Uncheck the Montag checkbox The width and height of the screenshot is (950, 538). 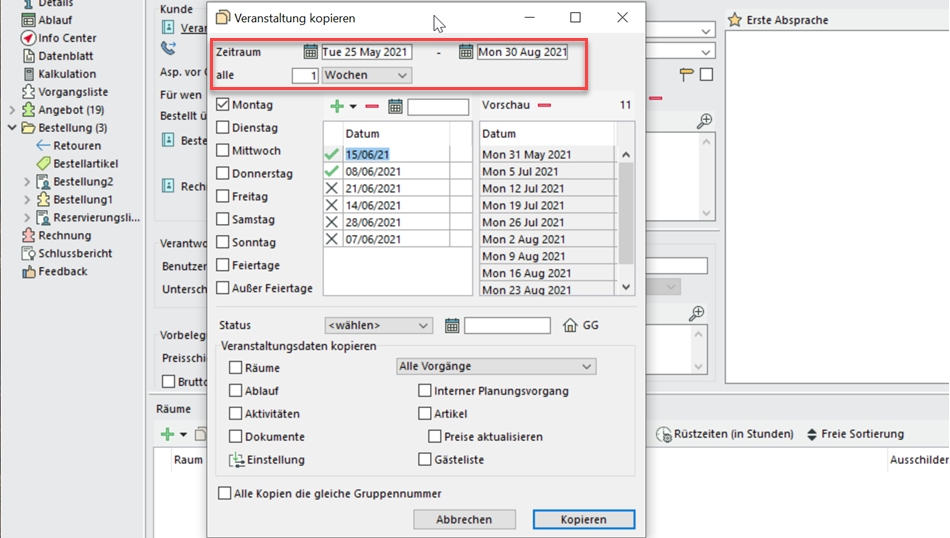(223, 105)
